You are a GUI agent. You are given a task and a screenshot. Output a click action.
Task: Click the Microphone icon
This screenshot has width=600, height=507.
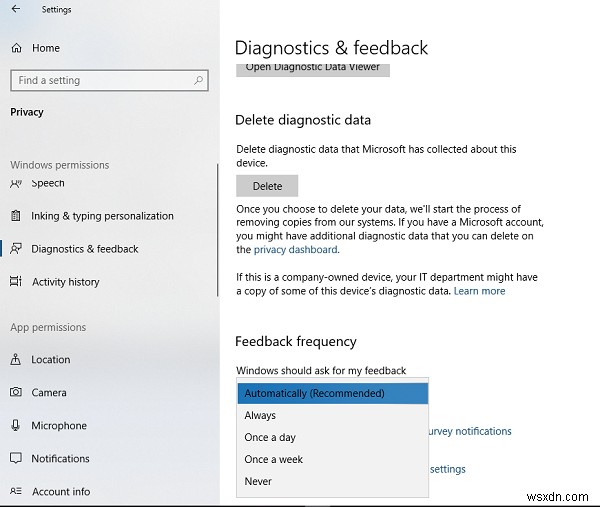click(x=16, y=426)
